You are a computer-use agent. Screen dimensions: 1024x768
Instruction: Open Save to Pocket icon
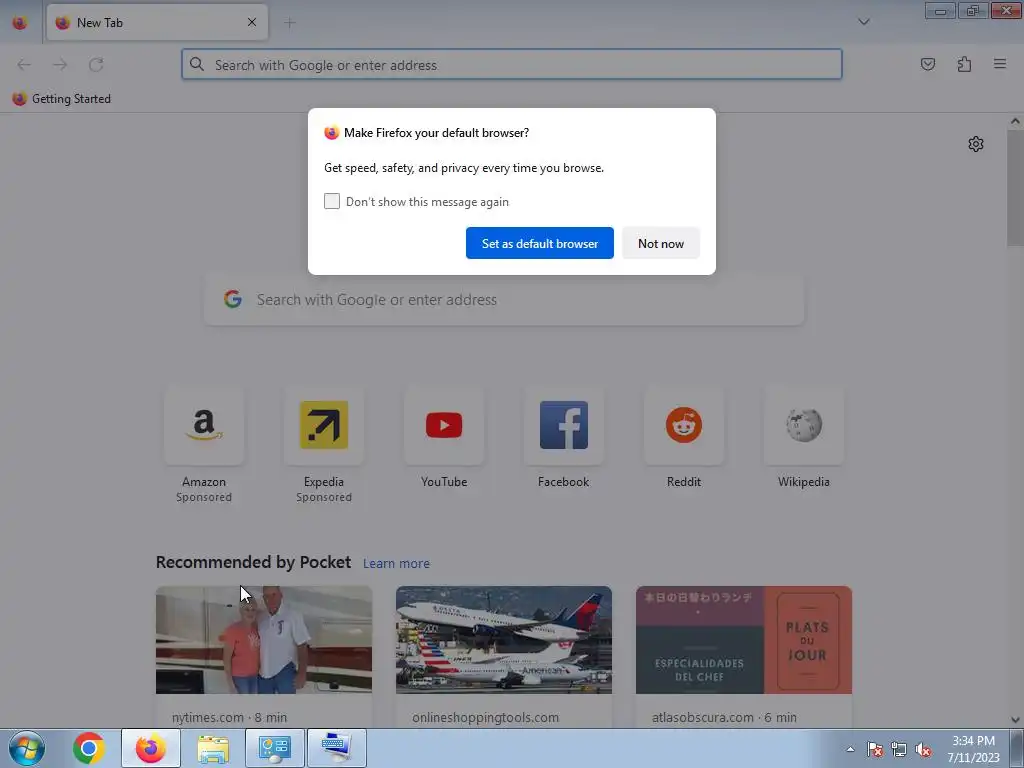point(927,64)
